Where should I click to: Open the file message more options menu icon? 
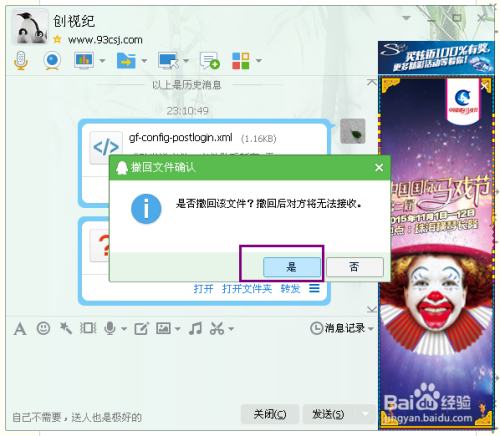coord(314,288)
